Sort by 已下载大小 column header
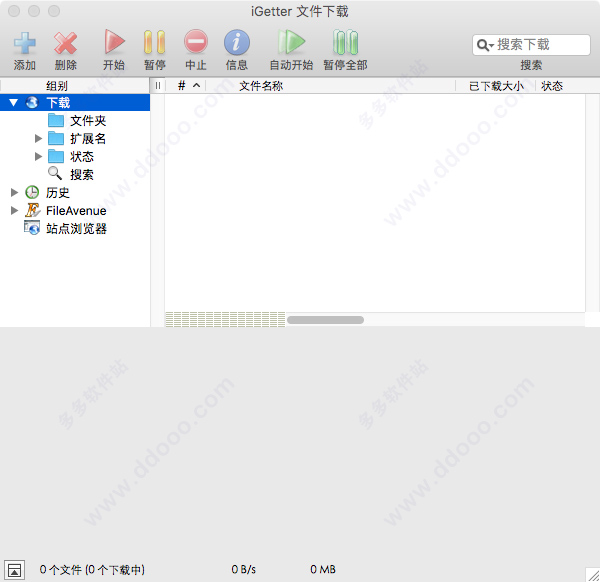This screenshot has height=582, width=600. (x=496, y=86)
